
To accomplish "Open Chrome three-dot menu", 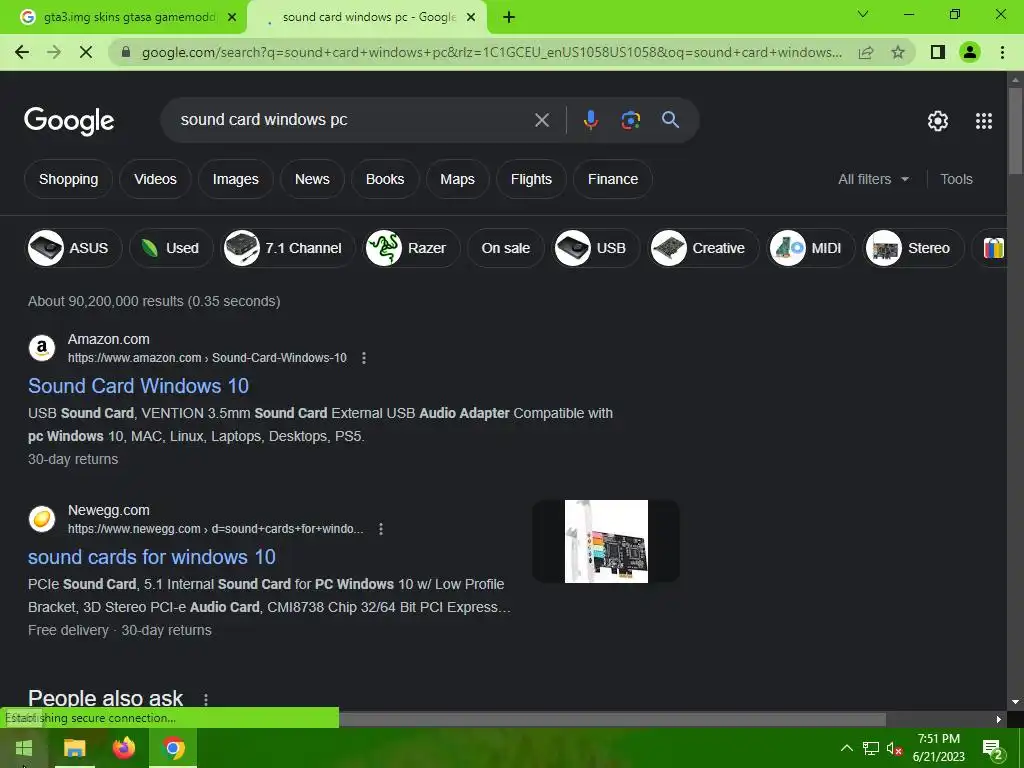I will pyautogui.click(x=1002, y=52).
